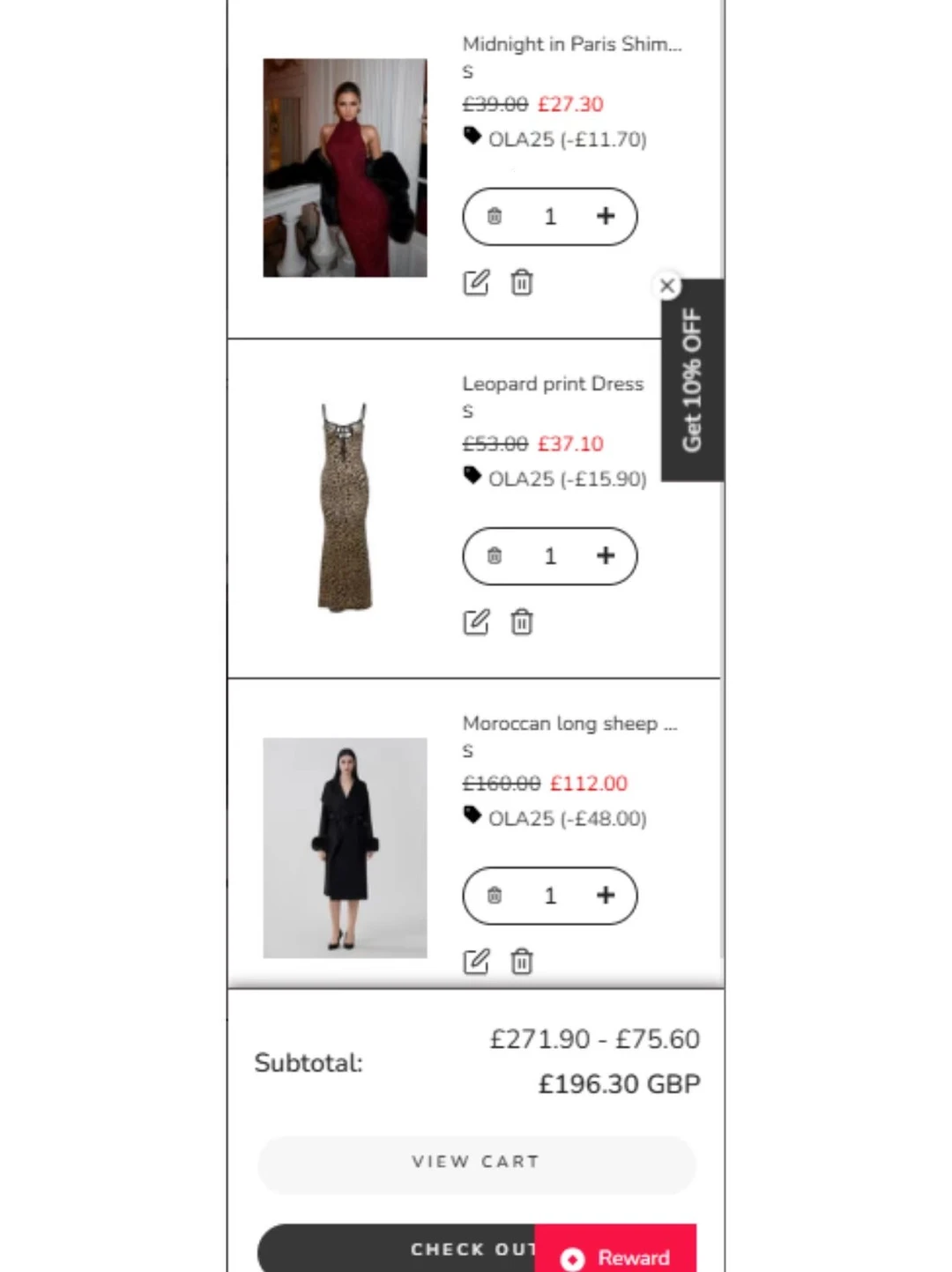The image size is (952, 1272).
Task: Edit the Leopard print Dress item
Action: pos(476,622)
